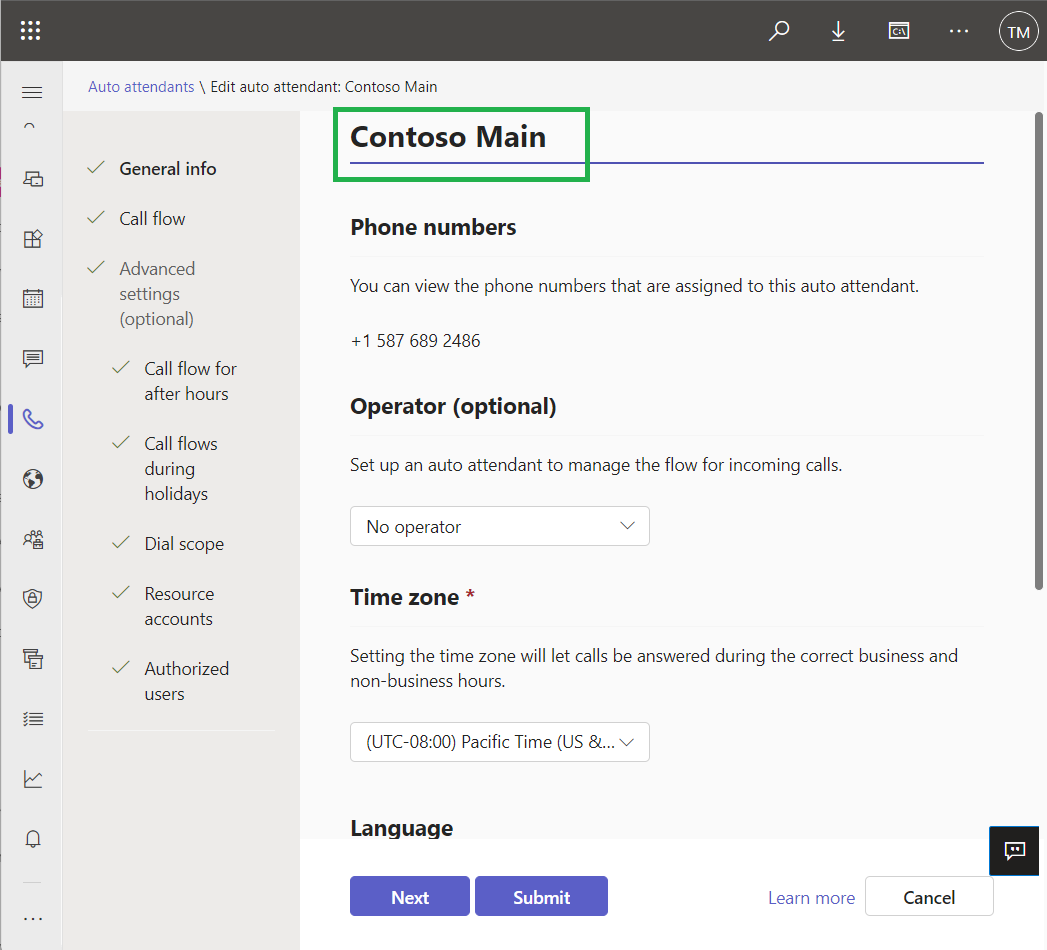Viewport: 1047px width, 950px height.
Task: Click the Submit button
Action: click(x=541, y=897)
